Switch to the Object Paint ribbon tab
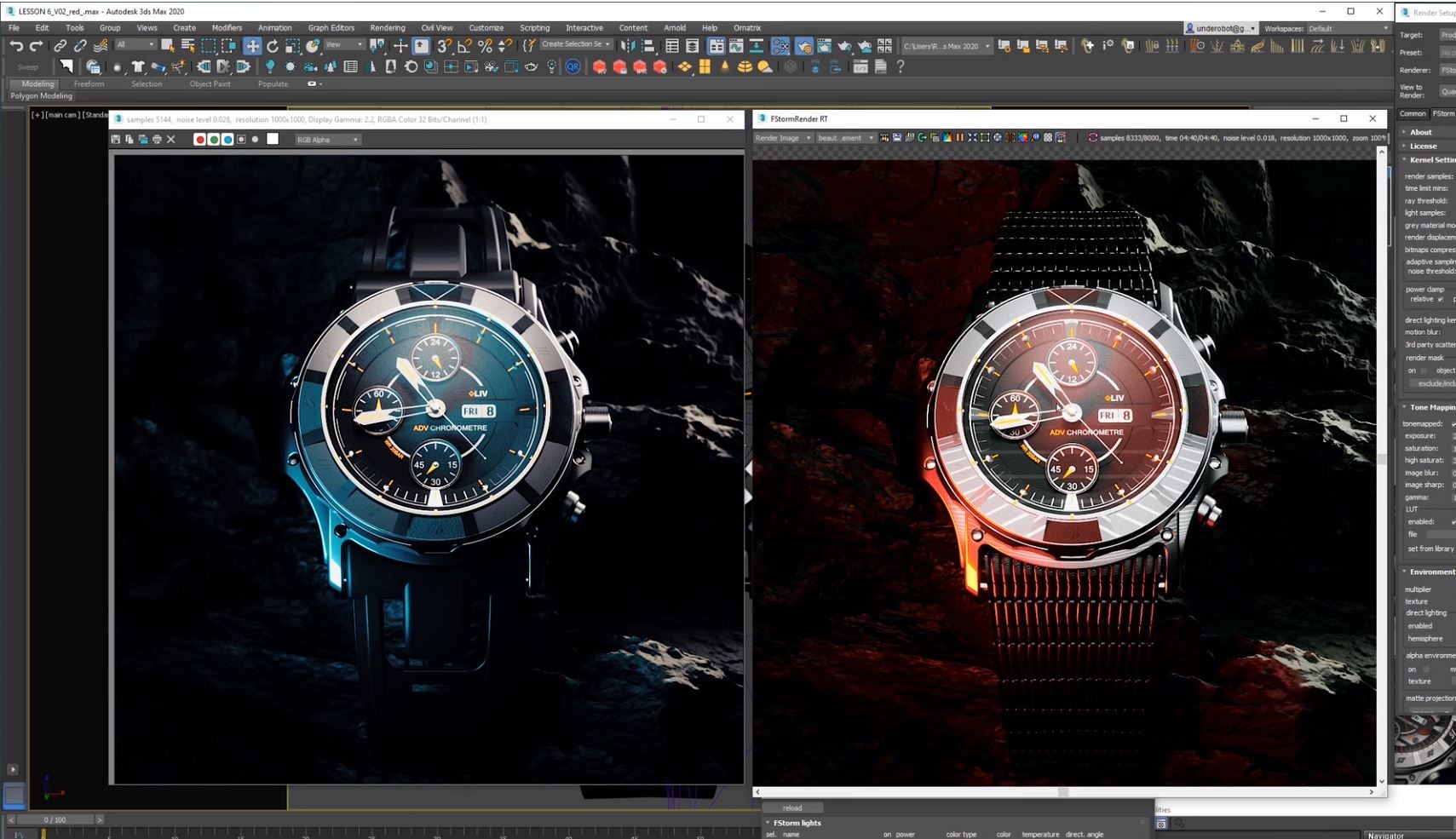1456x839 pixels. point(210,84)
